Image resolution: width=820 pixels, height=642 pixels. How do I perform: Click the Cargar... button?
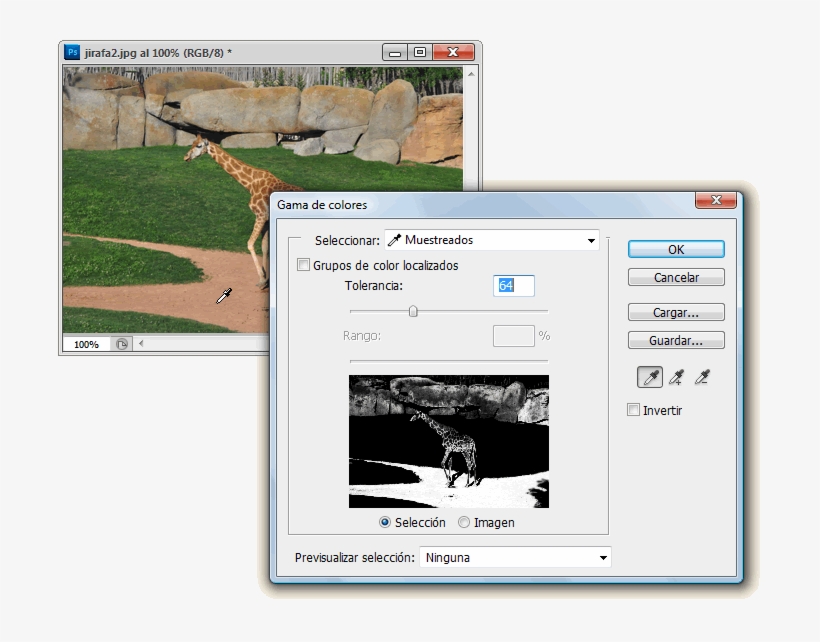click(676, 313)
